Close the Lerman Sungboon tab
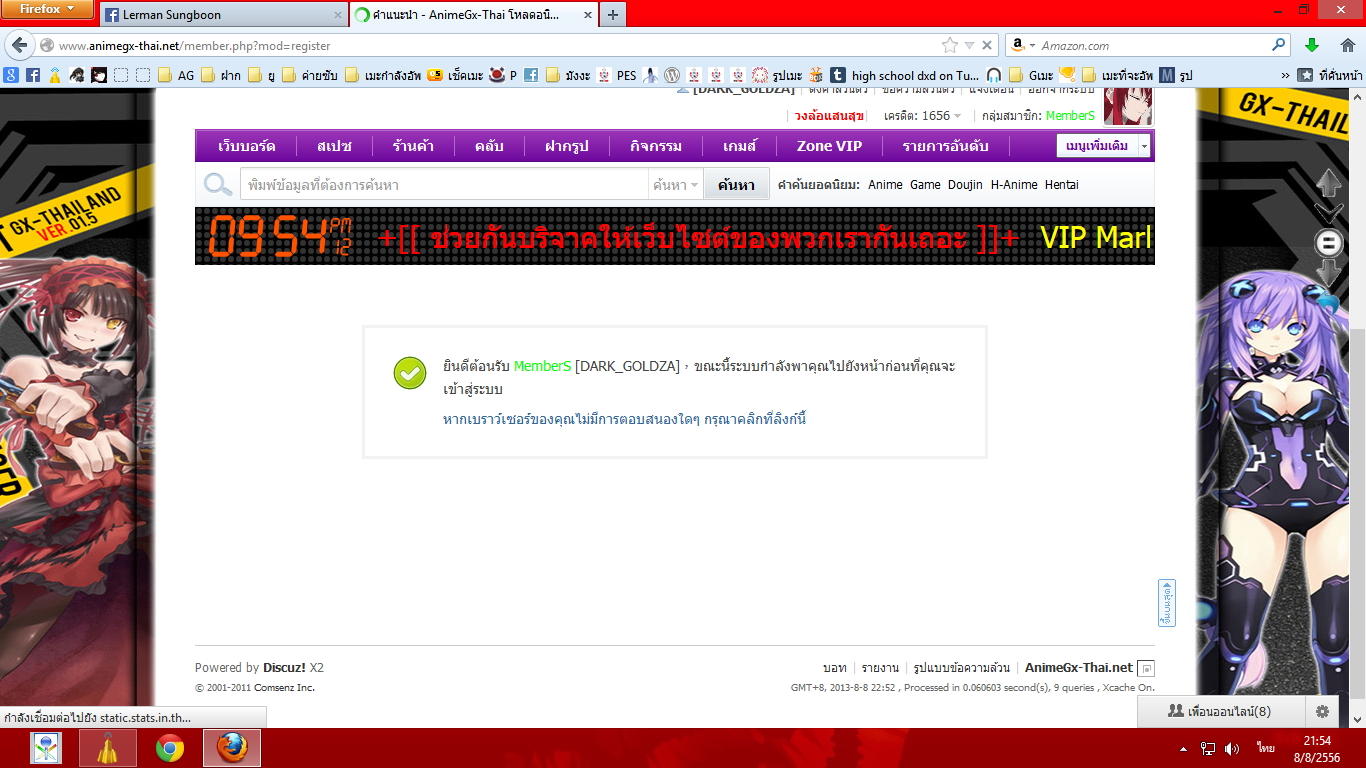The height and width of the screenshot is (768, 1366). 336,15
